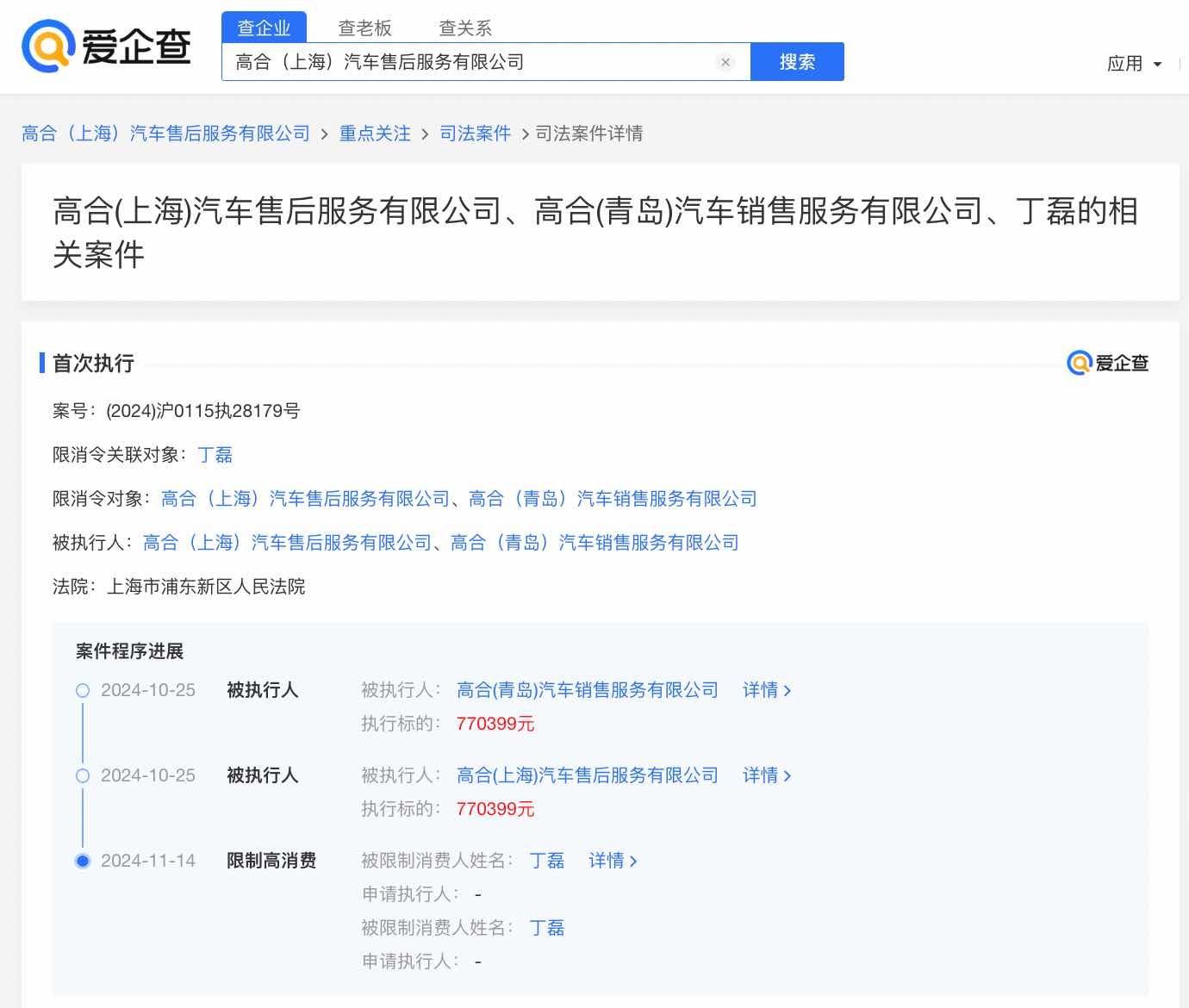Open 重点关注 breadcrumb link
The height and width of the screenshot is (1008, 1189).
[x=375, y=134]
